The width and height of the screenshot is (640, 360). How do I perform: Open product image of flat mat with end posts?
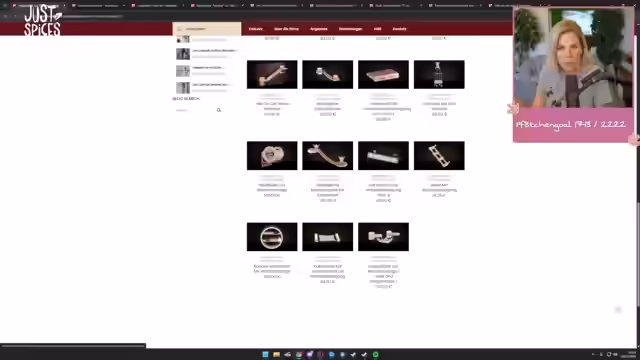coord(328,237)
